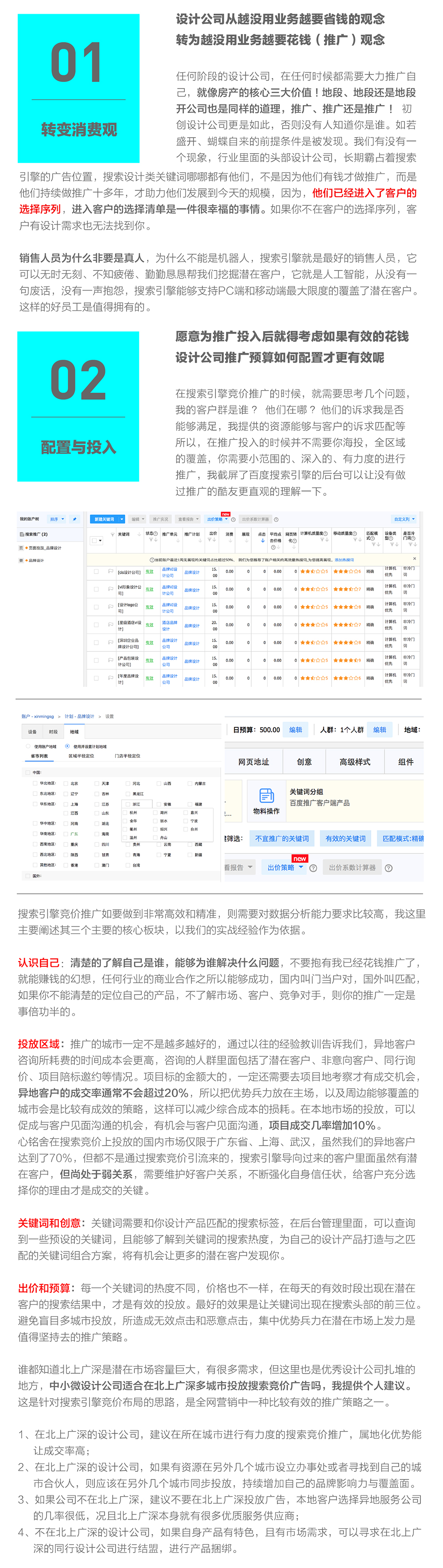Switch to the 时段 tab
Image resolution: width=443 pixels, height=1568 pixels.
pyautogui.click(x=53, y=732)
